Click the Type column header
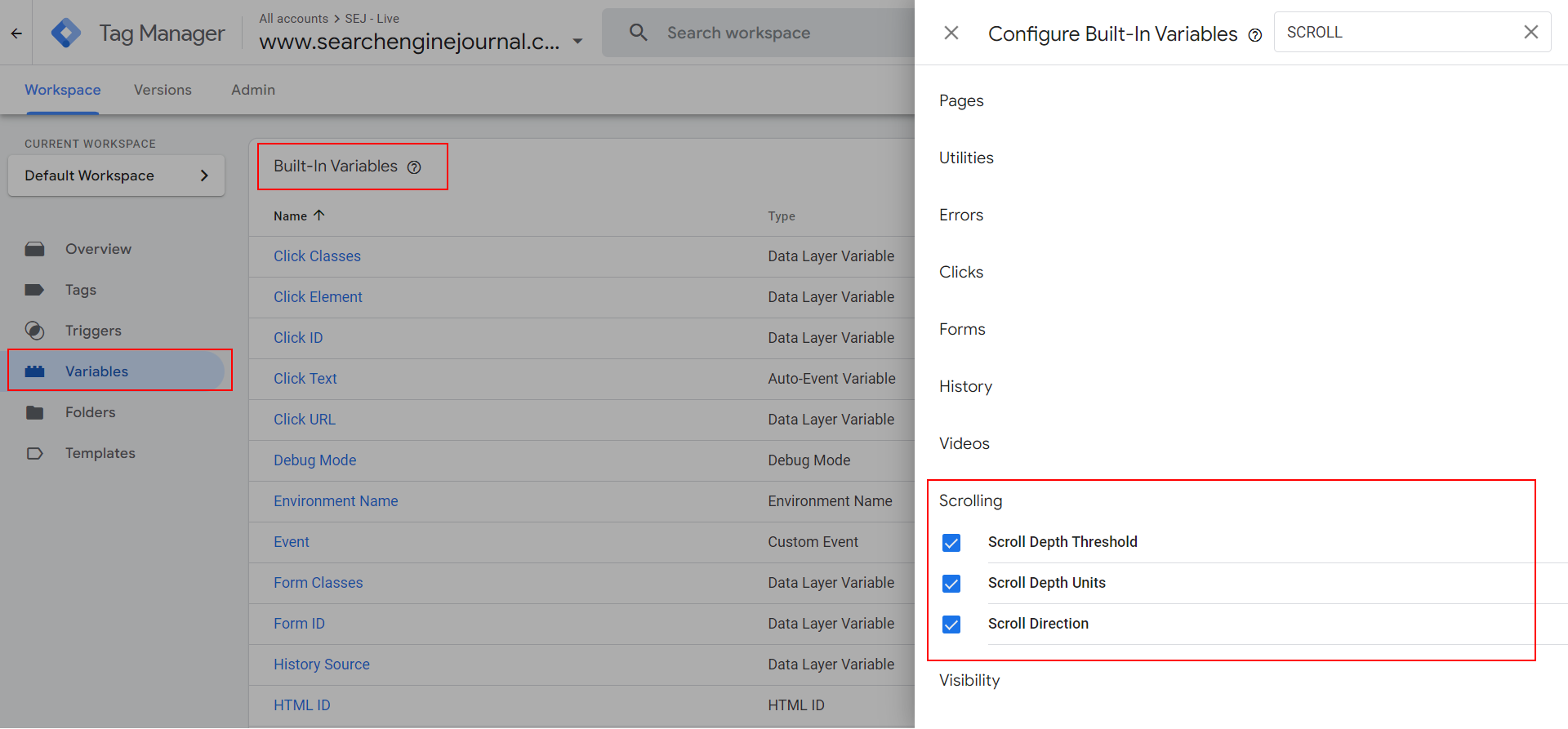The height and width of the screenshot is (729, 1568). pos(781,216)
